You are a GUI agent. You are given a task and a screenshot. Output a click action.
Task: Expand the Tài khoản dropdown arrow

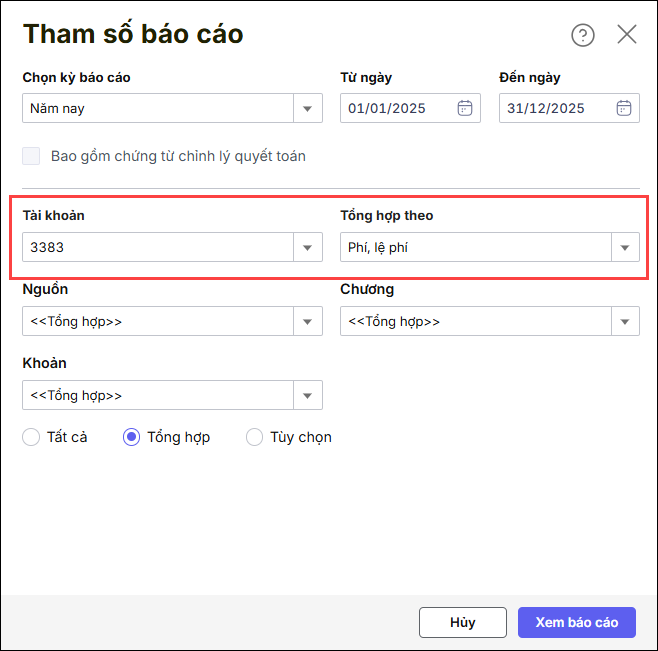pos(308,247)
